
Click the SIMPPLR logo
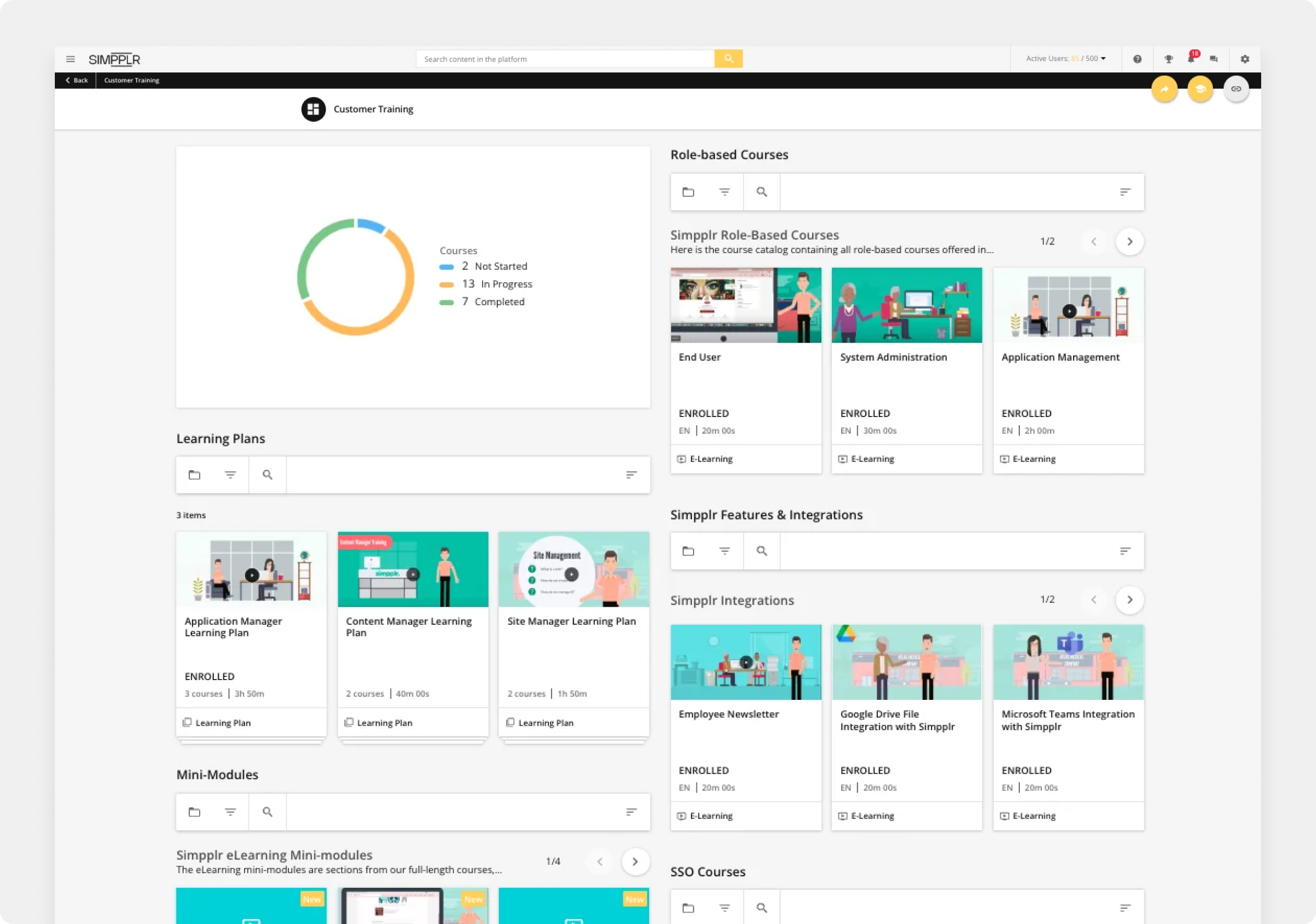click(114, 59)
